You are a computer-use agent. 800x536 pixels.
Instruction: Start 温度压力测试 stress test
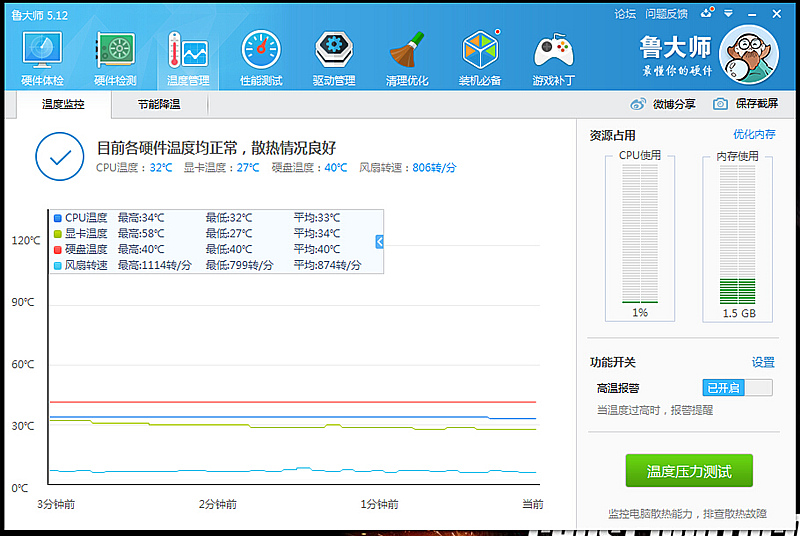(689, 471)
